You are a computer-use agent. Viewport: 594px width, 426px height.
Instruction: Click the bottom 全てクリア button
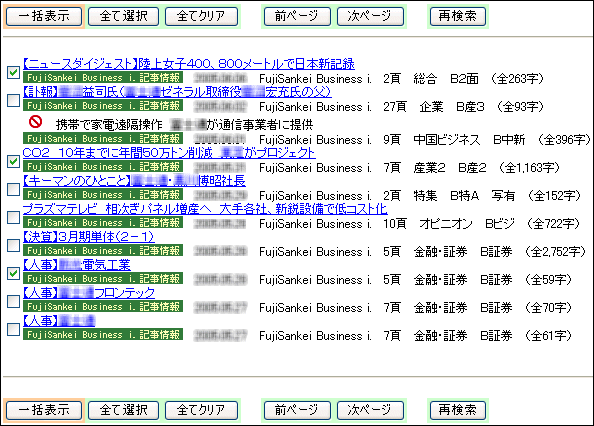[x=201, y=410]
